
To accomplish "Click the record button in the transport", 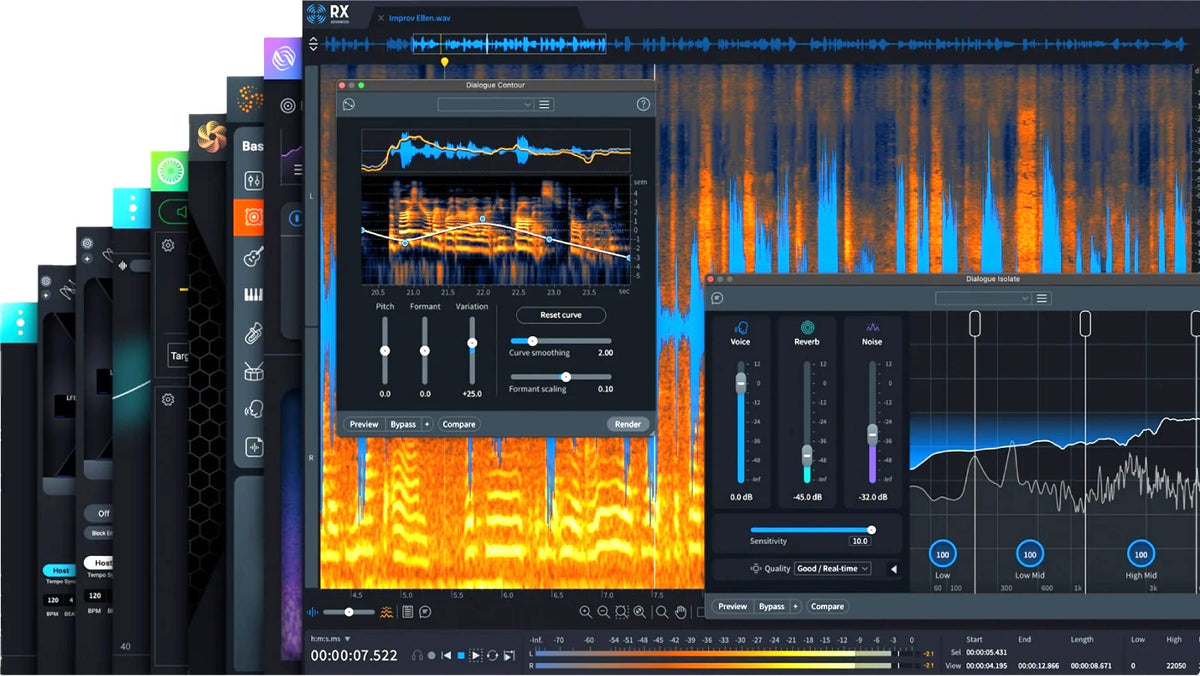I will (x=432, y=655).
